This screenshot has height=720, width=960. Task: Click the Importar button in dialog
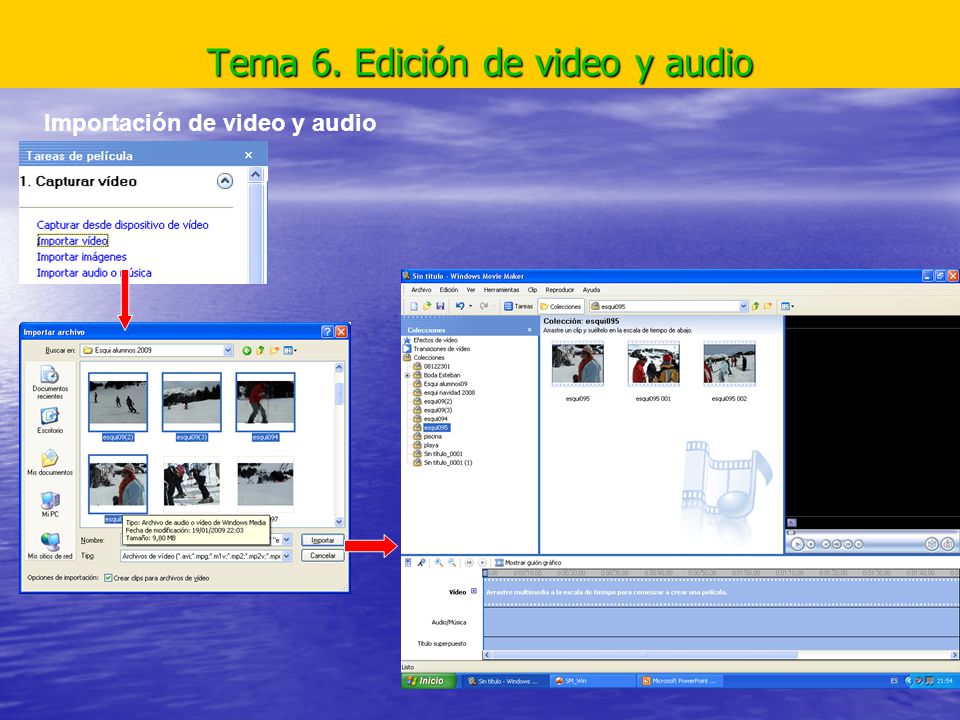pyautogui.click(x=323, y=540)
